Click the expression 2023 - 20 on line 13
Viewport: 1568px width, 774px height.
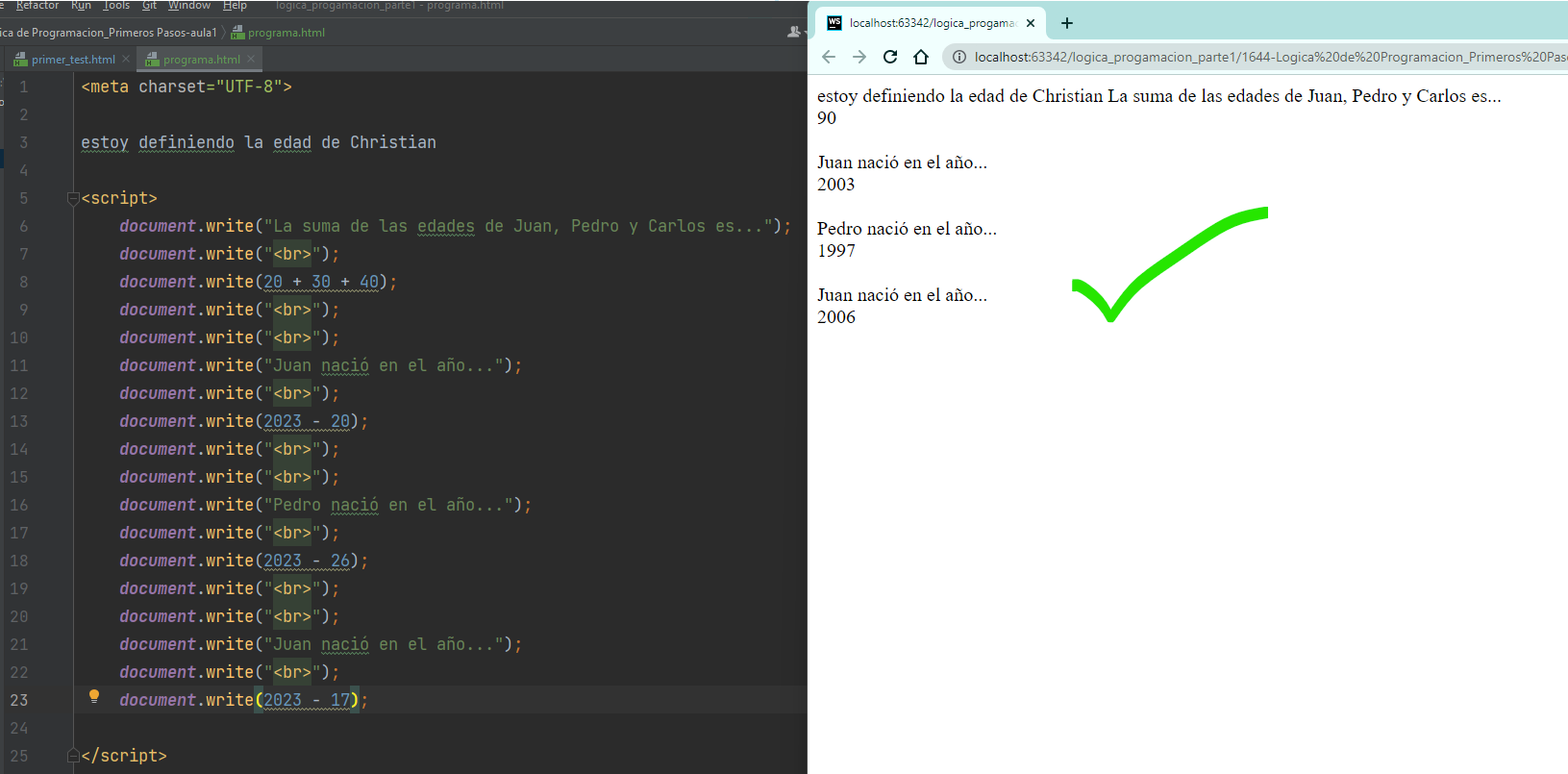(307, 421)
